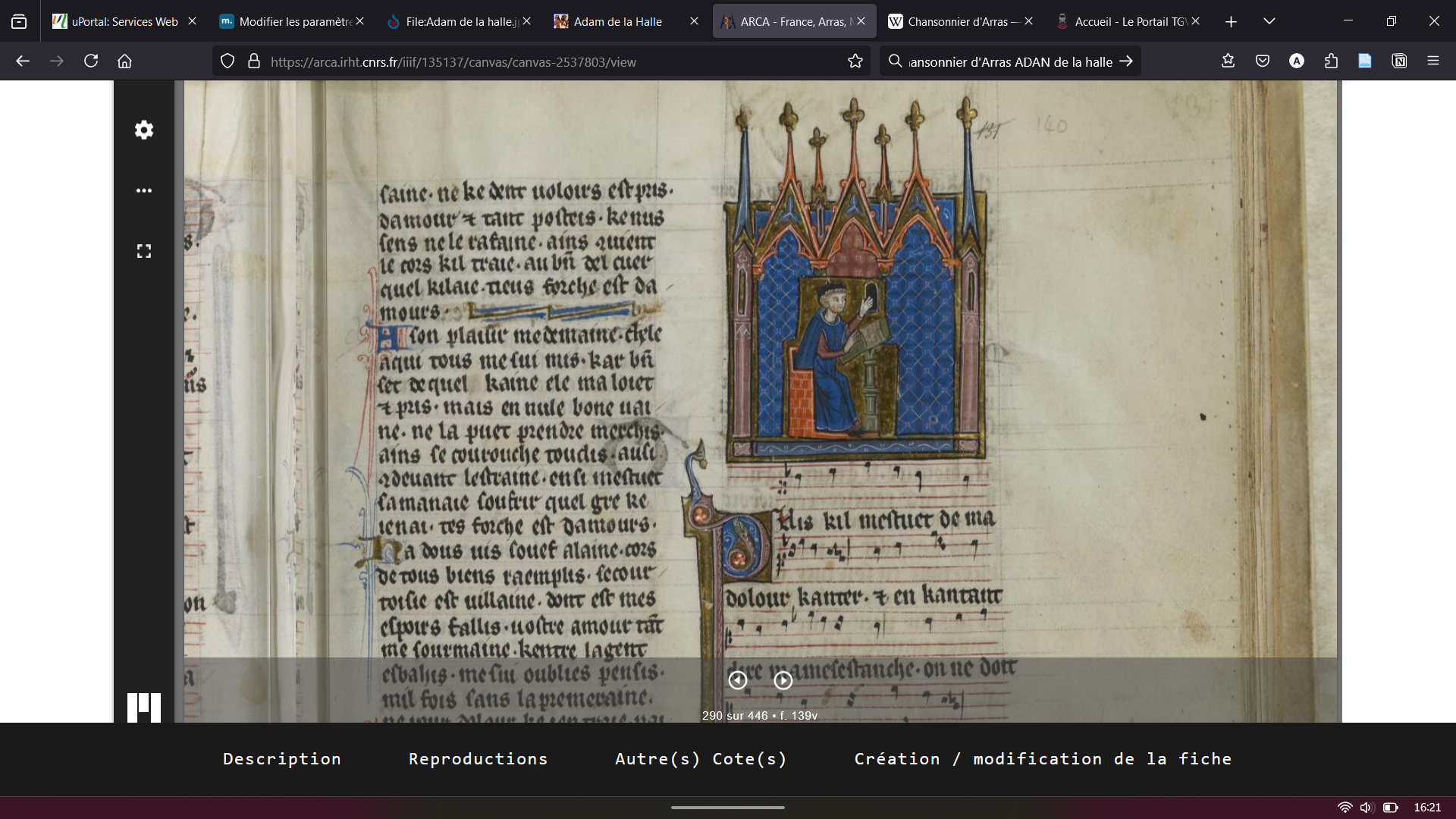The image size is (1456, 819).
Task: Open Création / modification de la fiche
Action: click(1043, 759)
